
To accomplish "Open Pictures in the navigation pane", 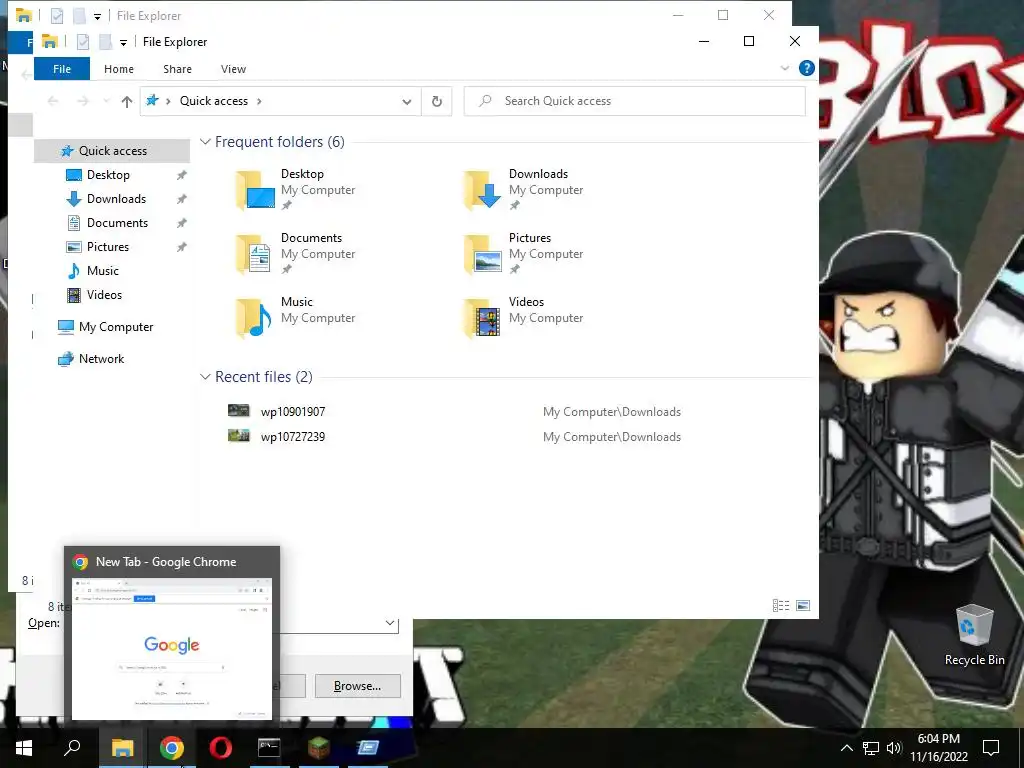I will 108,247.
